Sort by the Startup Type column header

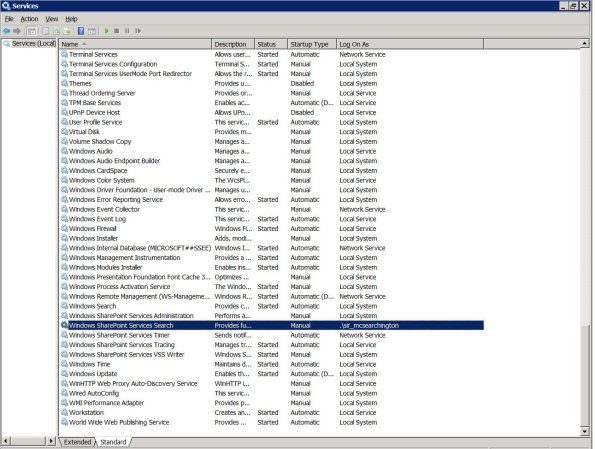tap(312, 44)
